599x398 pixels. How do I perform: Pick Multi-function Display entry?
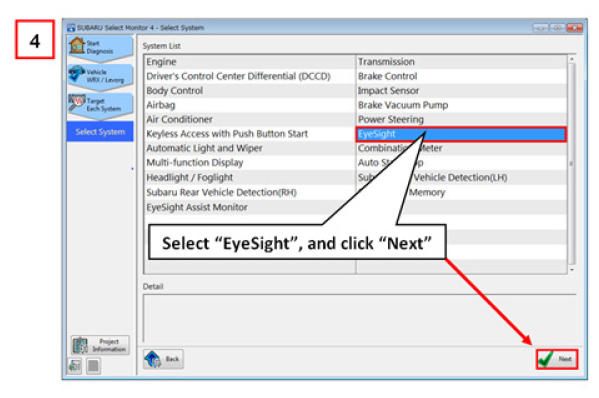(x=250, y=163)
